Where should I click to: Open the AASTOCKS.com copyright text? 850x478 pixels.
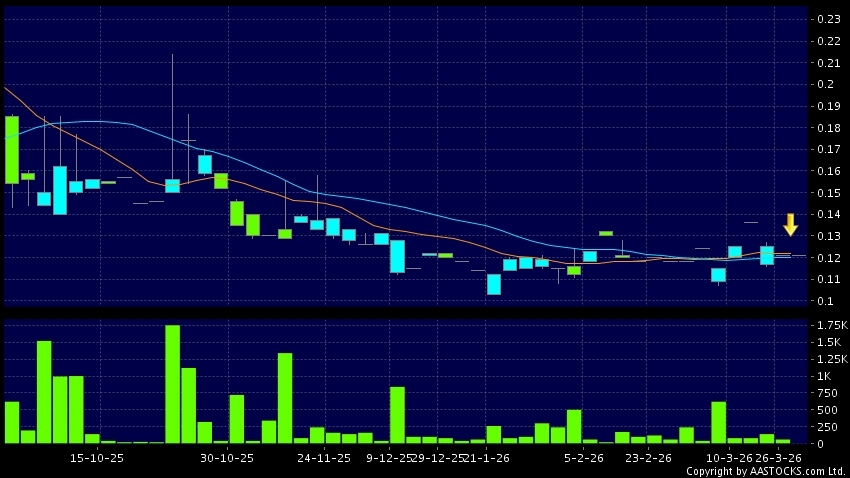765,471
